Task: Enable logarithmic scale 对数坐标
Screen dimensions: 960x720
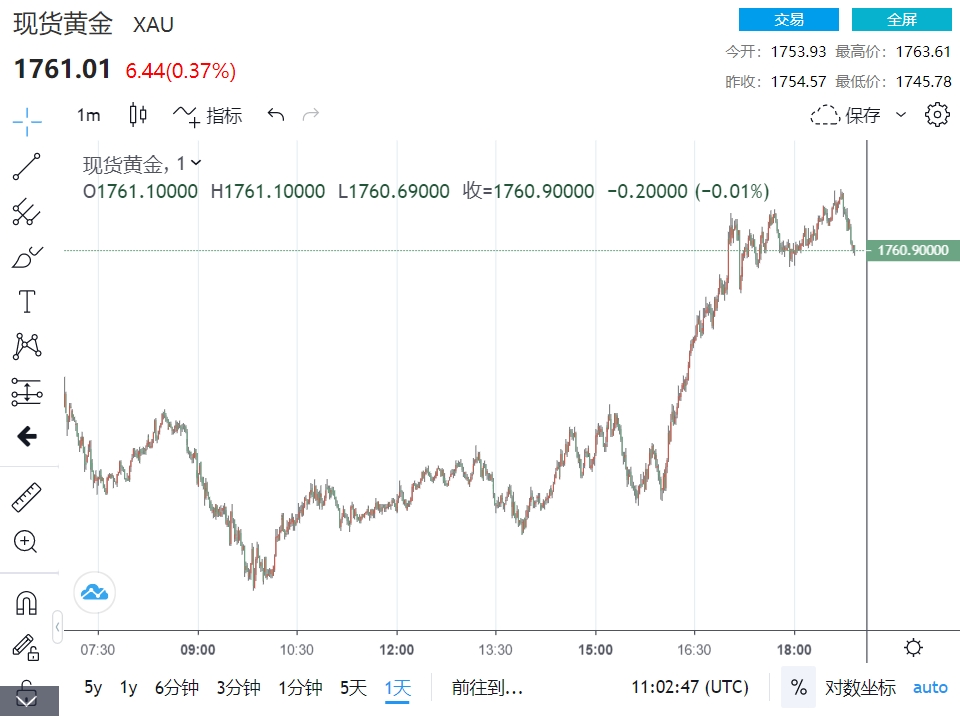Action: [x=860, y=688]
